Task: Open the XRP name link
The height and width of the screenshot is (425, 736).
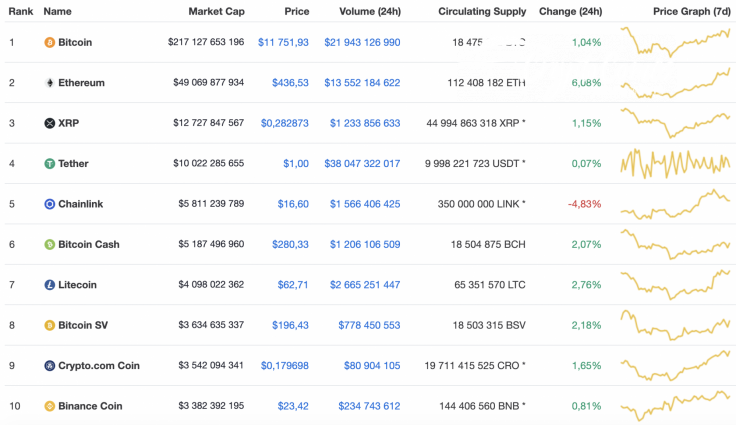Action: click(x=69, y=124)
